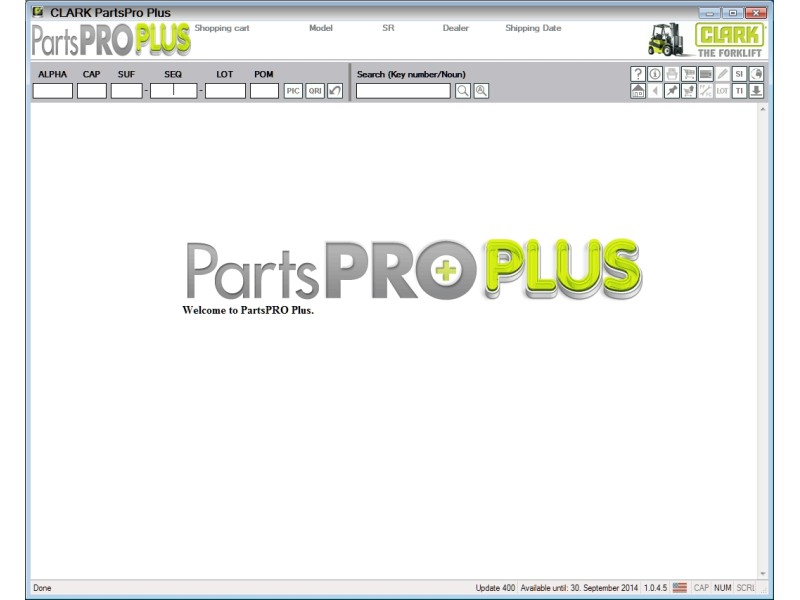
Task: Click the pushpin icon
Action: [x=672, y=91]
